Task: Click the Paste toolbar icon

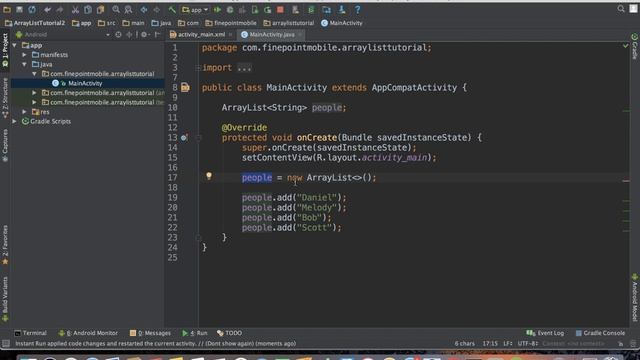Action: coord(100,9)
